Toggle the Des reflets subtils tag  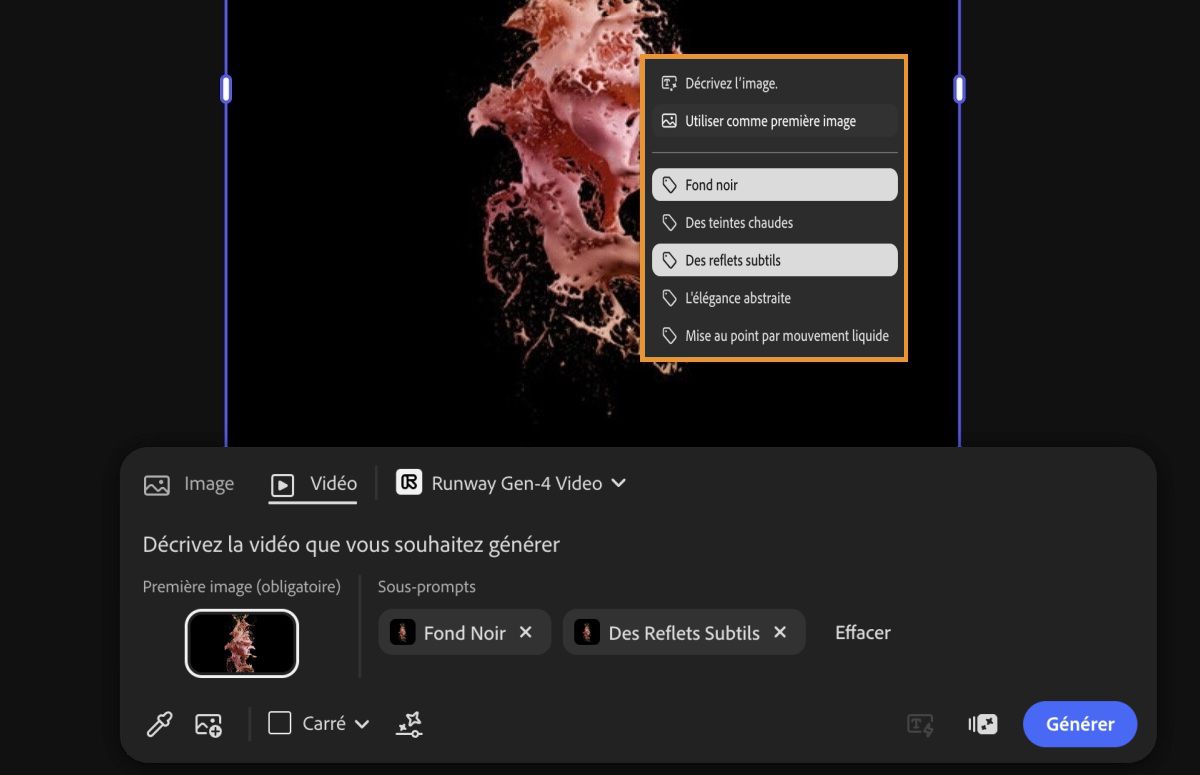(774, 260)
